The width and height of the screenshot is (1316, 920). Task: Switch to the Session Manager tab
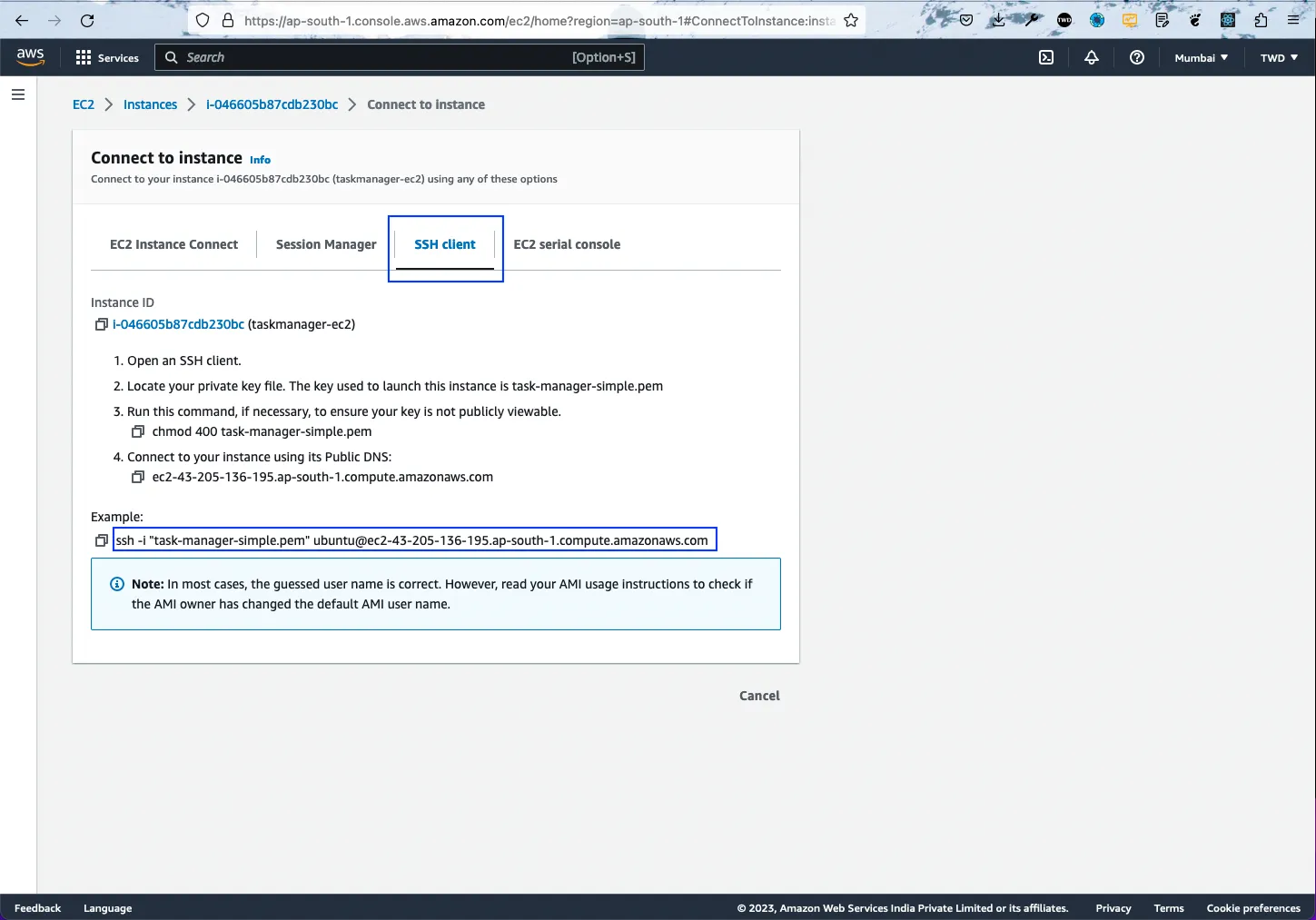(326, 244)
